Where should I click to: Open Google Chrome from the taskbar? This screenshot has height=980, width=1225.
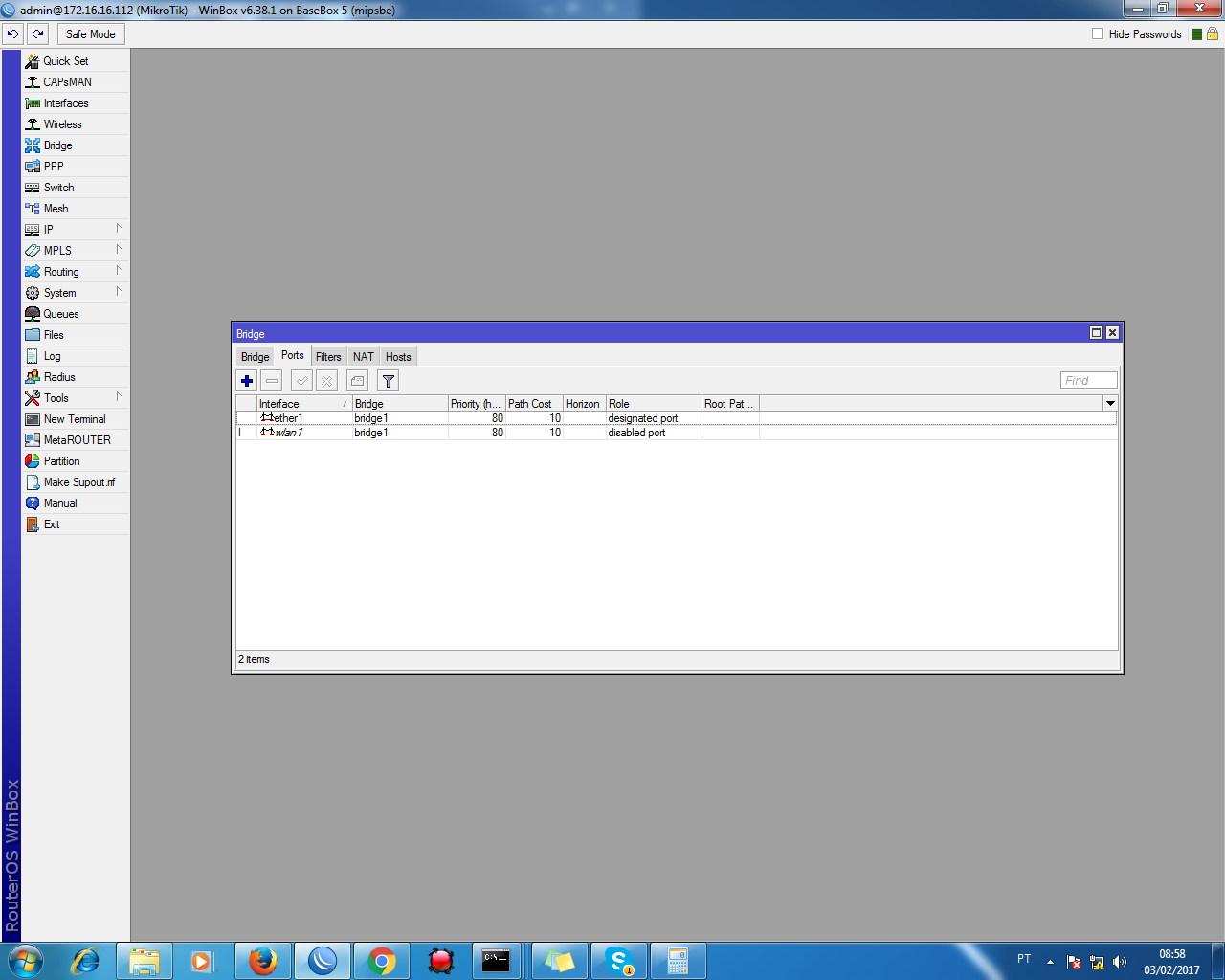382,961
